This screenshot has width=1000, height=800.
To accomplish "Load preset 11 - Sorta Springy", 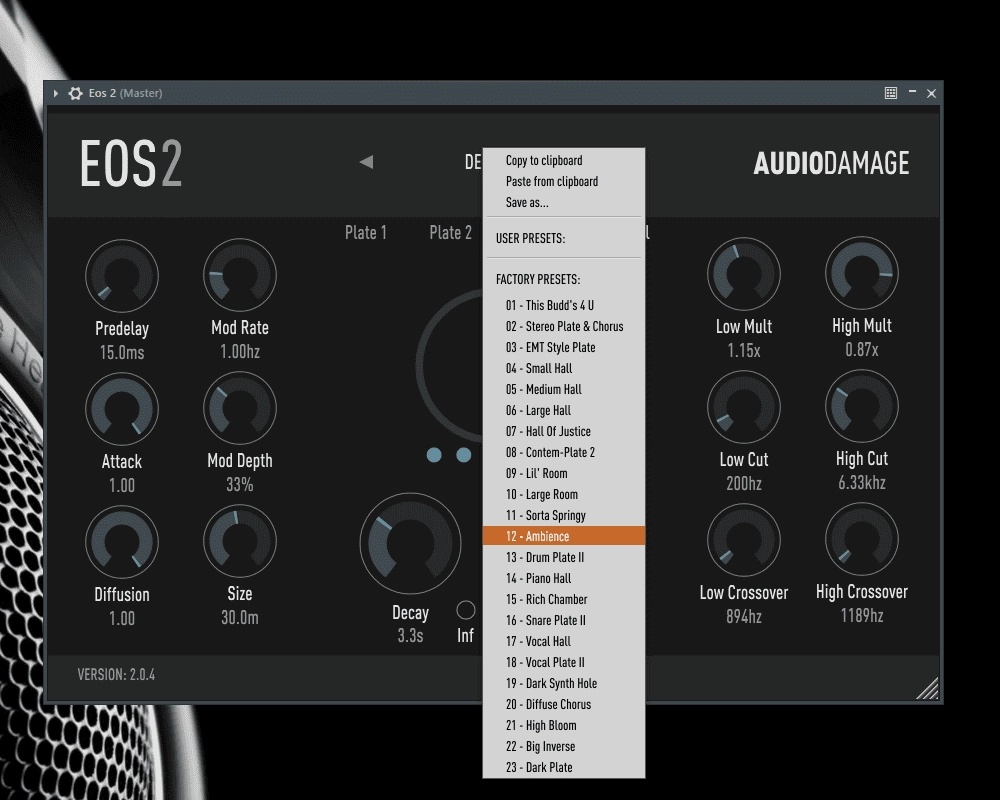I will pyautogui.click(x=564, y=515).
